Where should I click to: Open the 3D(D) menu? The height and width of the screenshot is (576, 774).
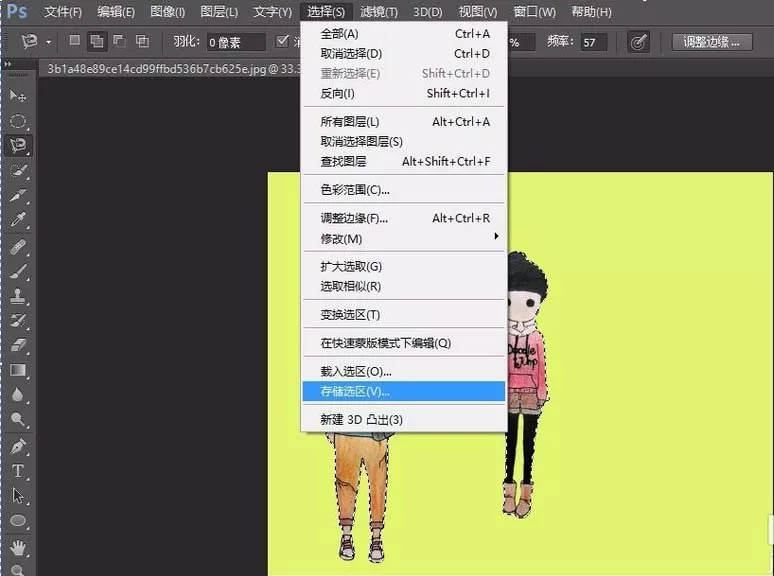click(427, 11)
